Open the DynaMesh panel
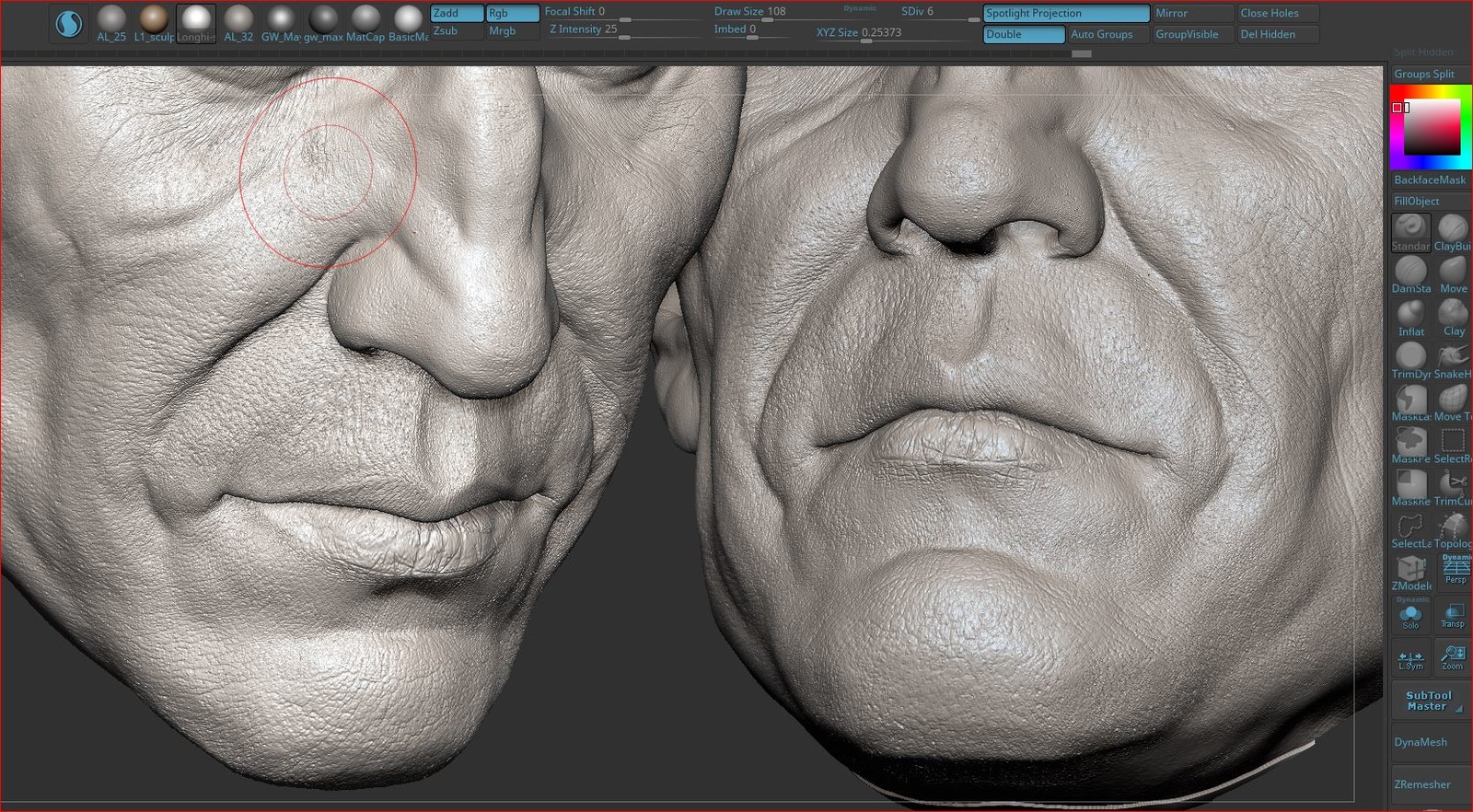 (1421, 742)
